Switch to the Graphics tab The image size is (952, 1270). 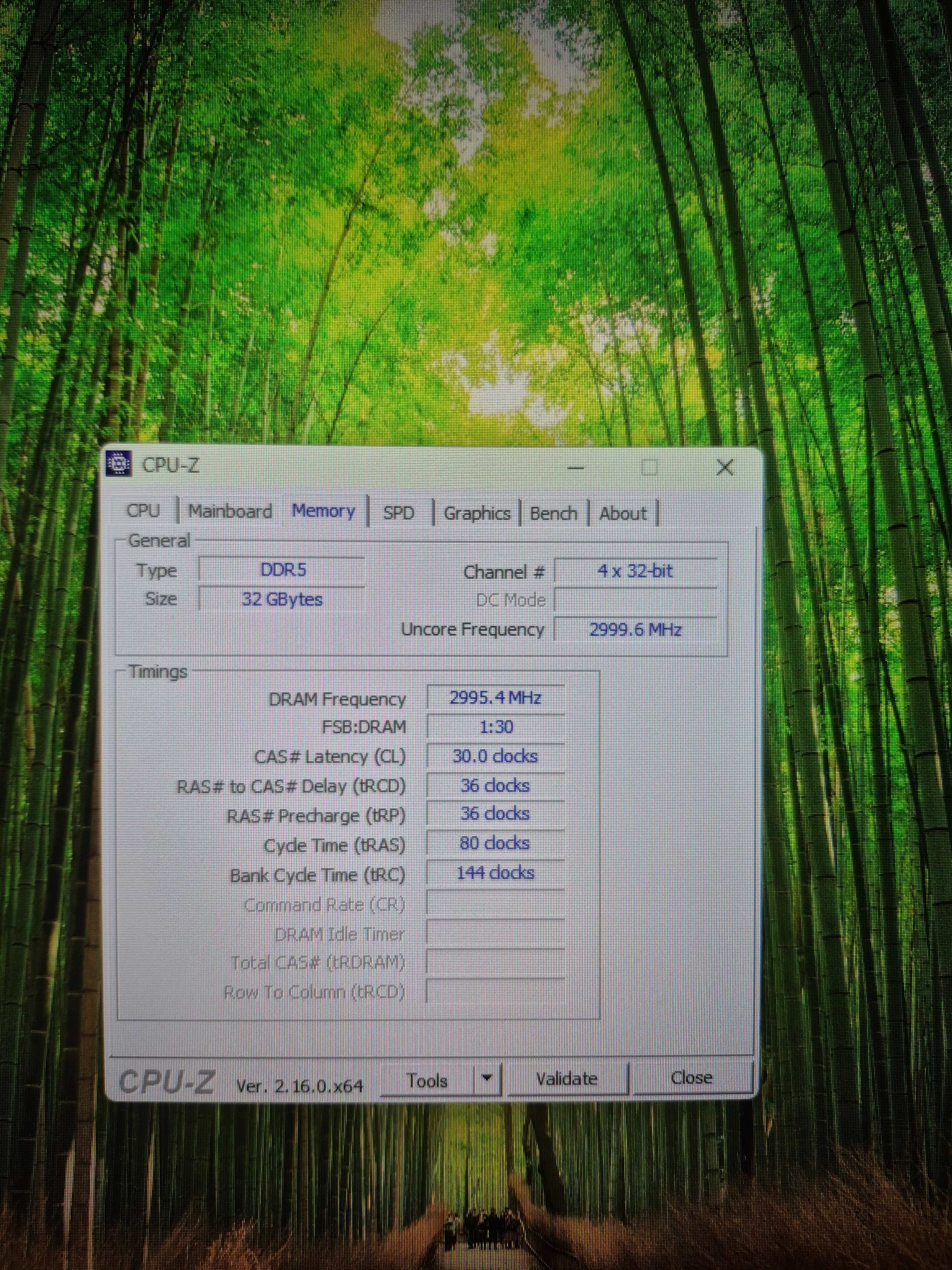[477, 513]
